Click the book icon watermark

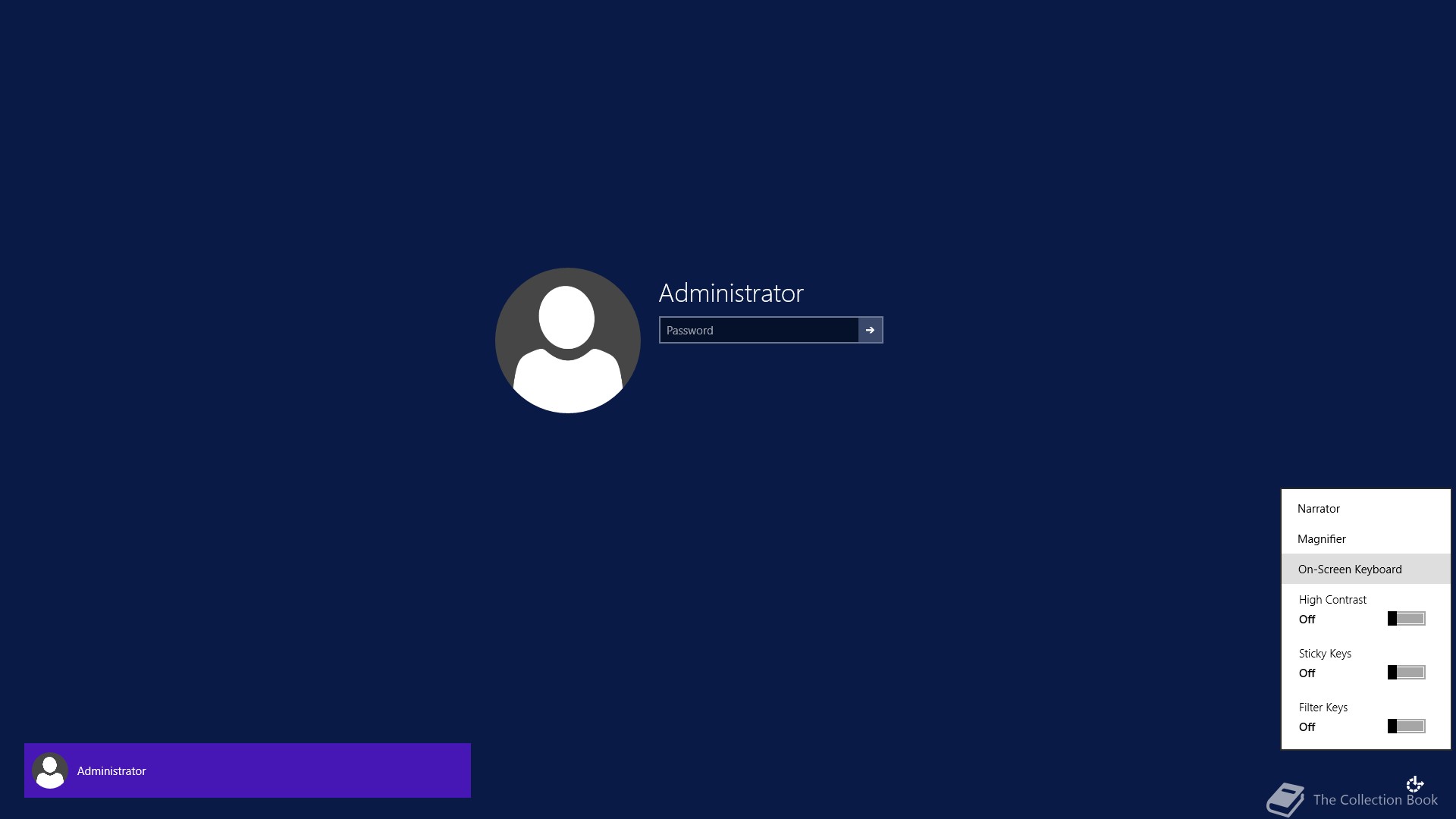(1285, 799)
